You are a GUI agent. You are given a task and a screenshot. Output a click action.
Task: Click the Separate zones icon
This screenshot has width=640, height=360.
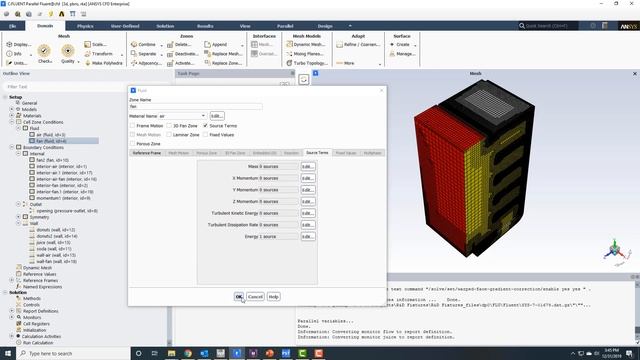tap(134, 54)
